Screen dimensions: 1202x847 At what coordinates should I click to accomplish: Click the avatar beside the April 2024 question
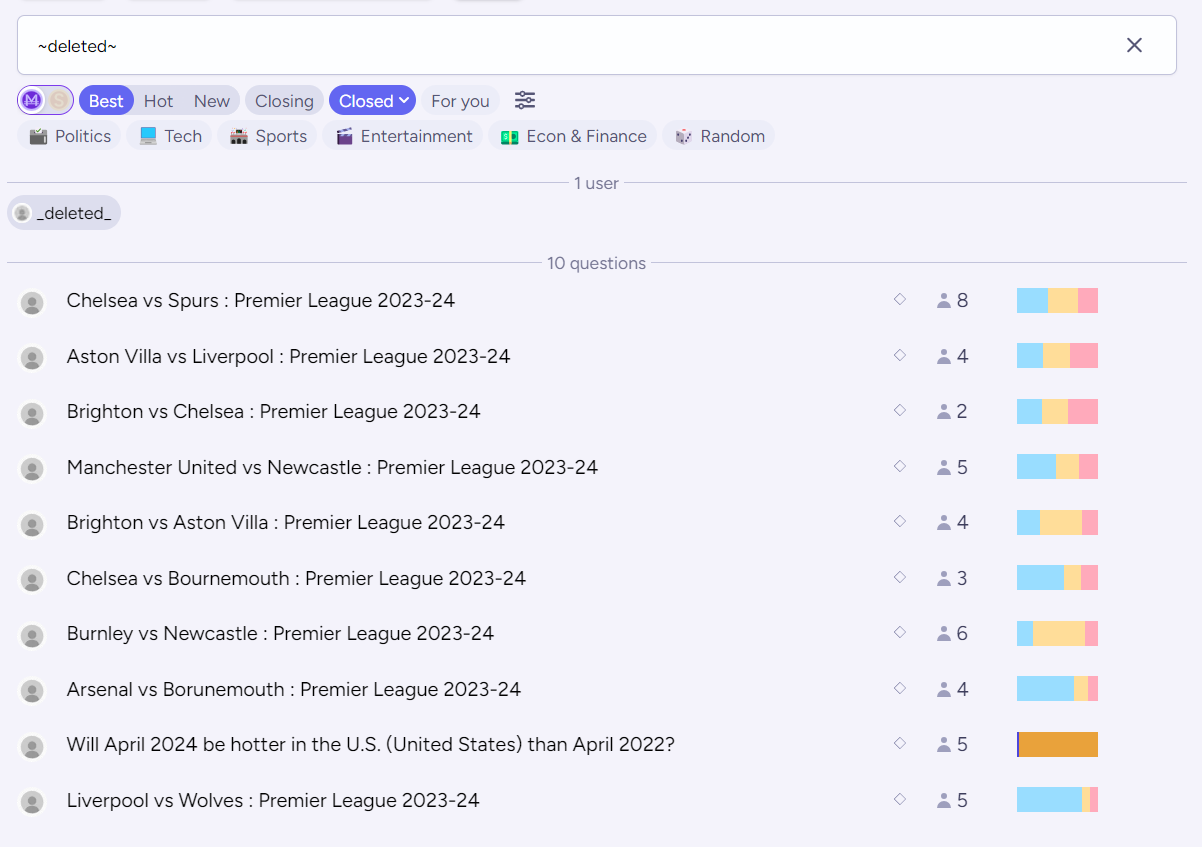[32, 747]
